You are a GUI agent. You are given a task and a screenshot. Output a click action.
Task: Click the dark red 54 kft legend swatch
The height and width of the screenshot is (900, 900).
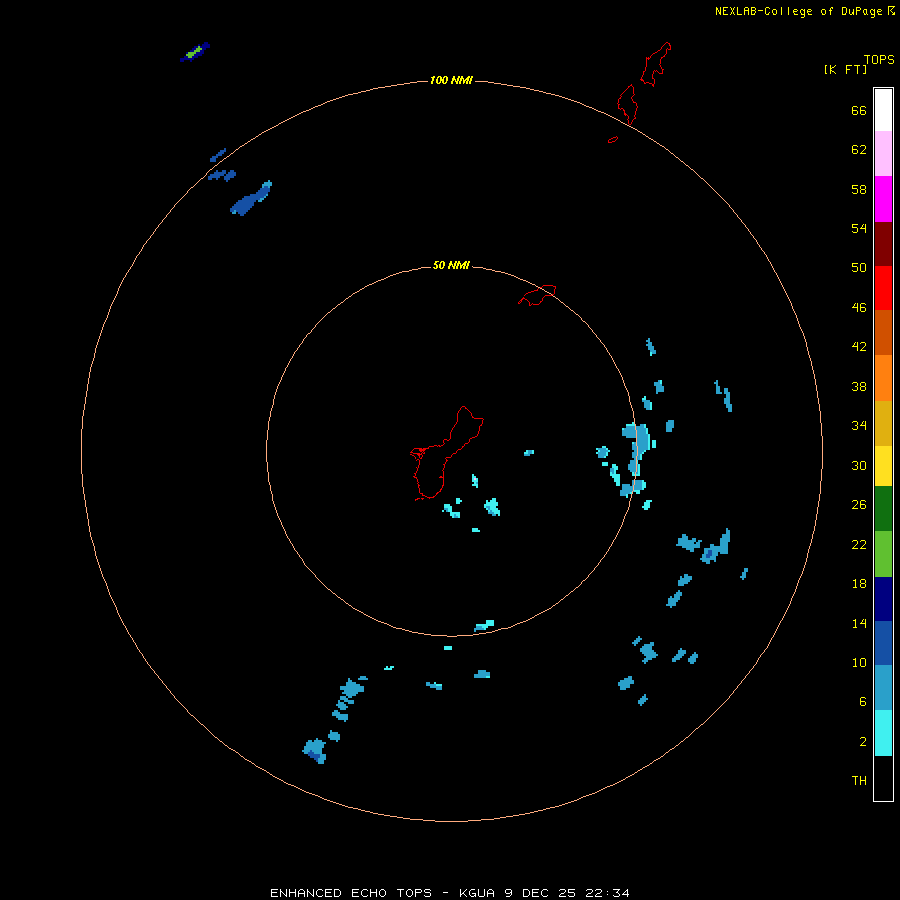coord(883,244)
